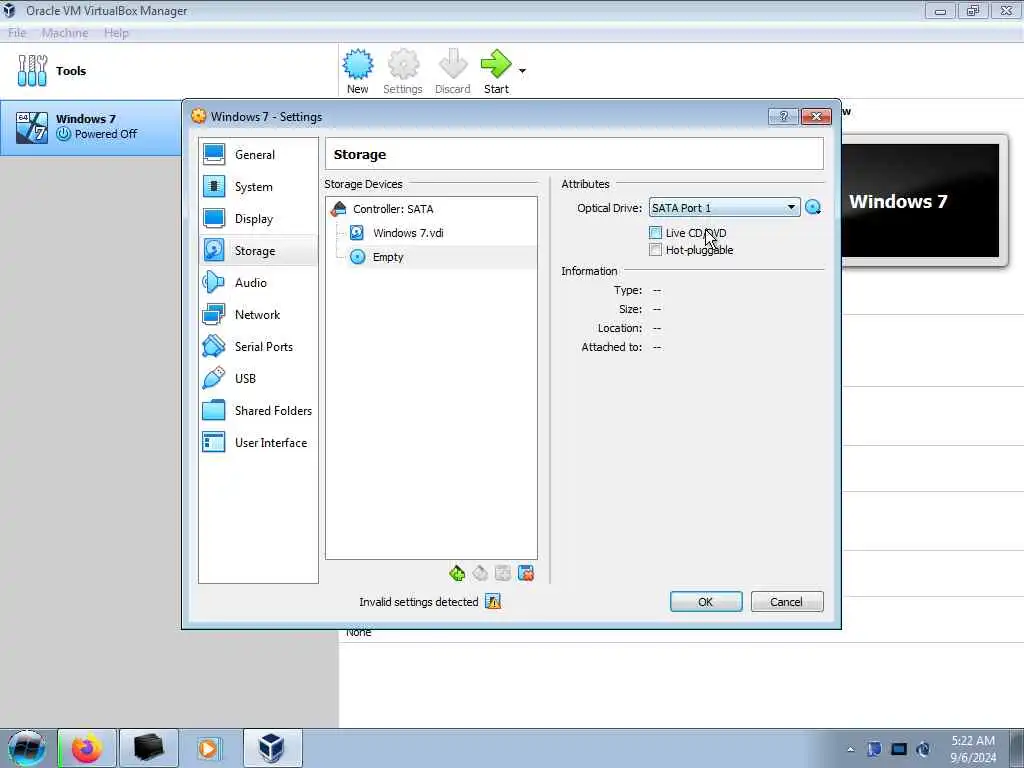Open the Network settings category
Image resolution: width=1024 pixels, height=768 pixels.
coord(258,315)
